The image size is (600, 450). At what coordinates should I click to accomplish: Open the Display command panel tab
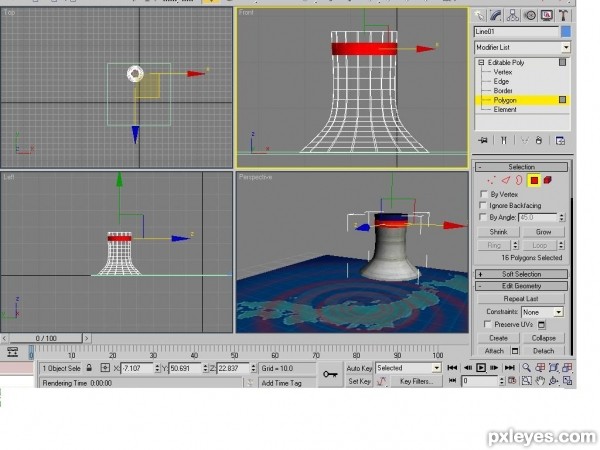(x=546, y=15)
